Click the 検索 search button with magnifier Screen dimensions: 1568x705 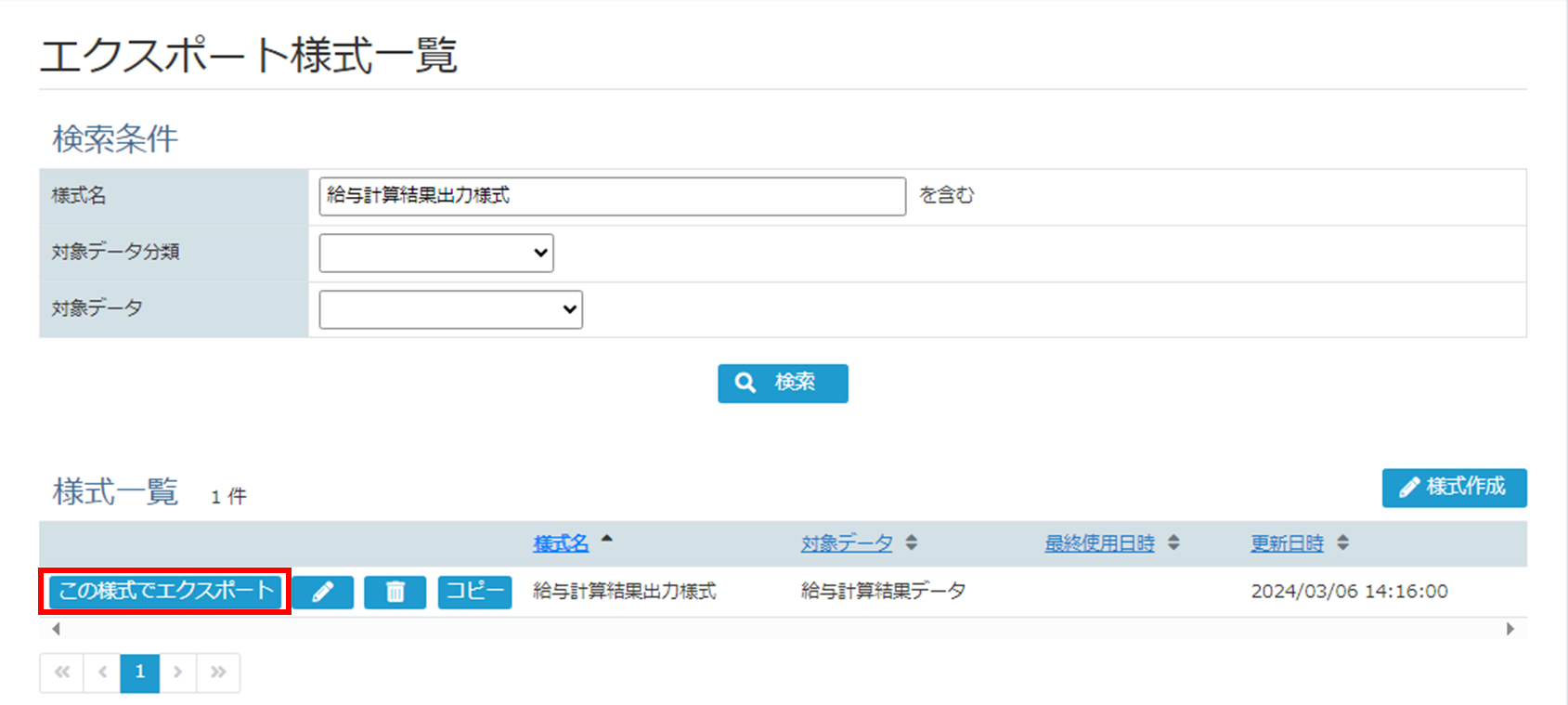782,383
